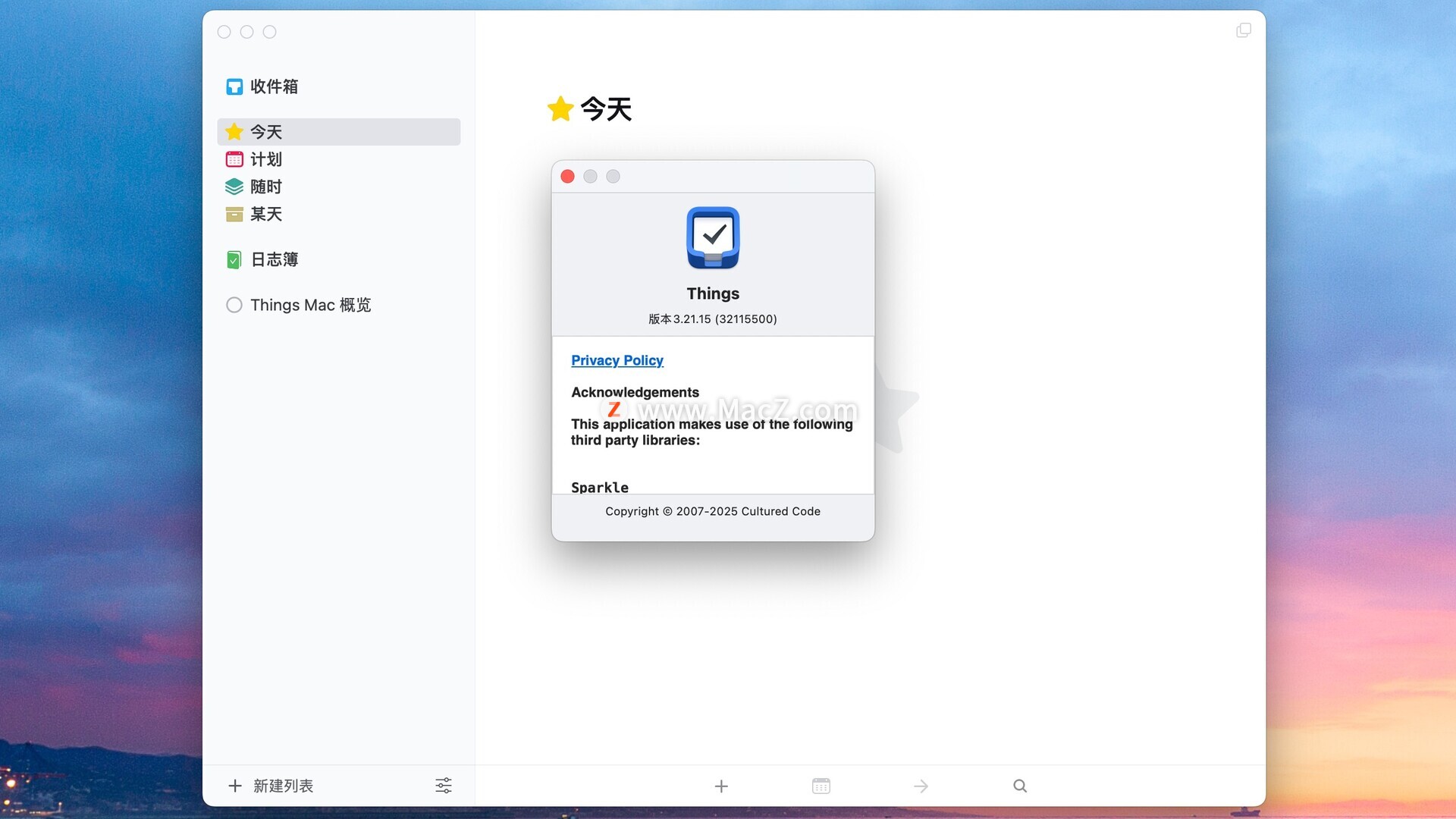
Task: Select the 今天 list in sidebar
Action: point(338,132)
